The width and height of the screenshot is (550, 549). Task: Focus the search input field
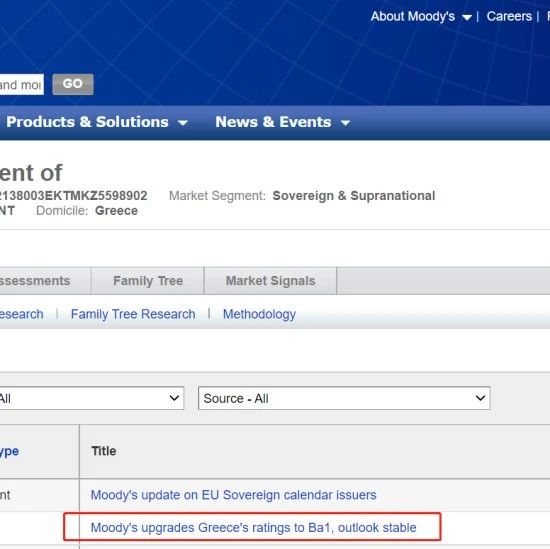pyautogui.click(x=22, y=85)
